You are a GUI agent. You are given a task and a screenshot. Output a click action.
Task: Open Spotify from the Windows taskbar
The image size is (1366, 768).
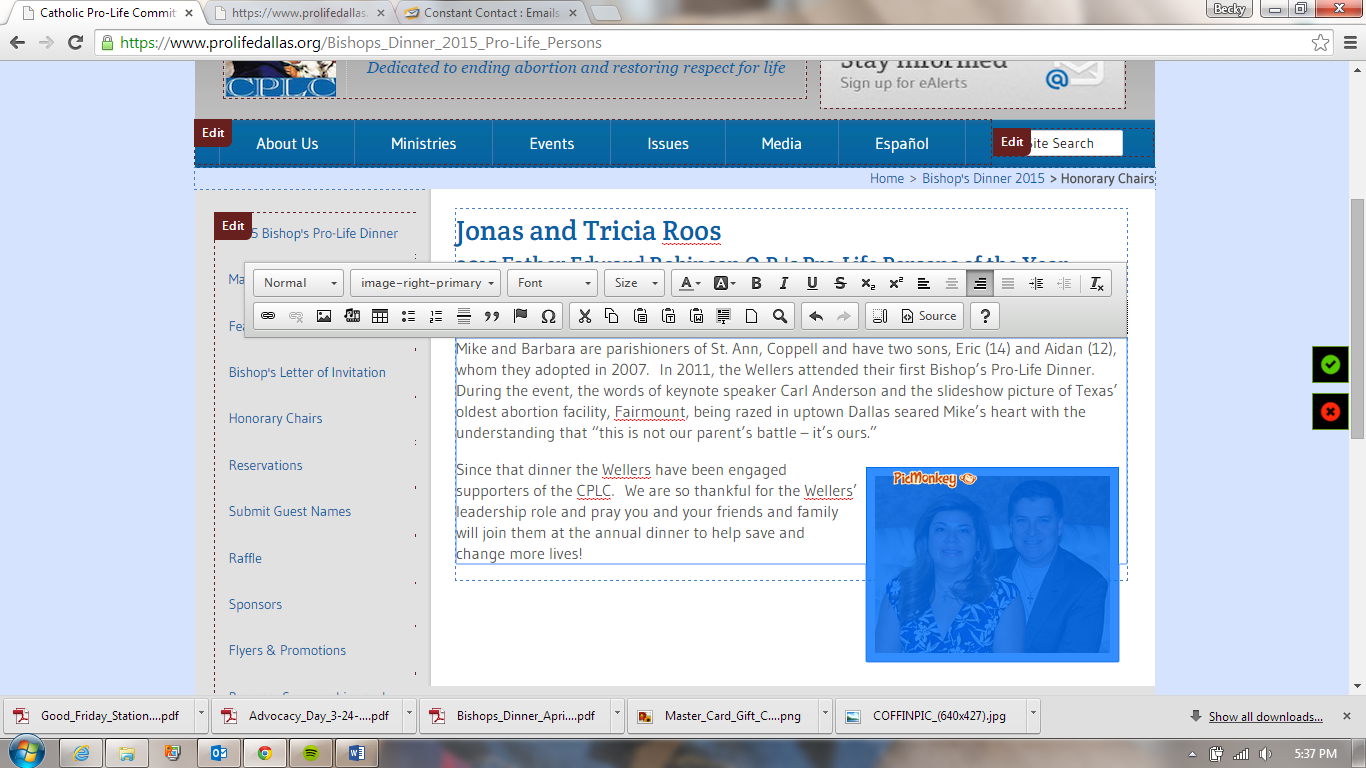click(x=311, y=753)
